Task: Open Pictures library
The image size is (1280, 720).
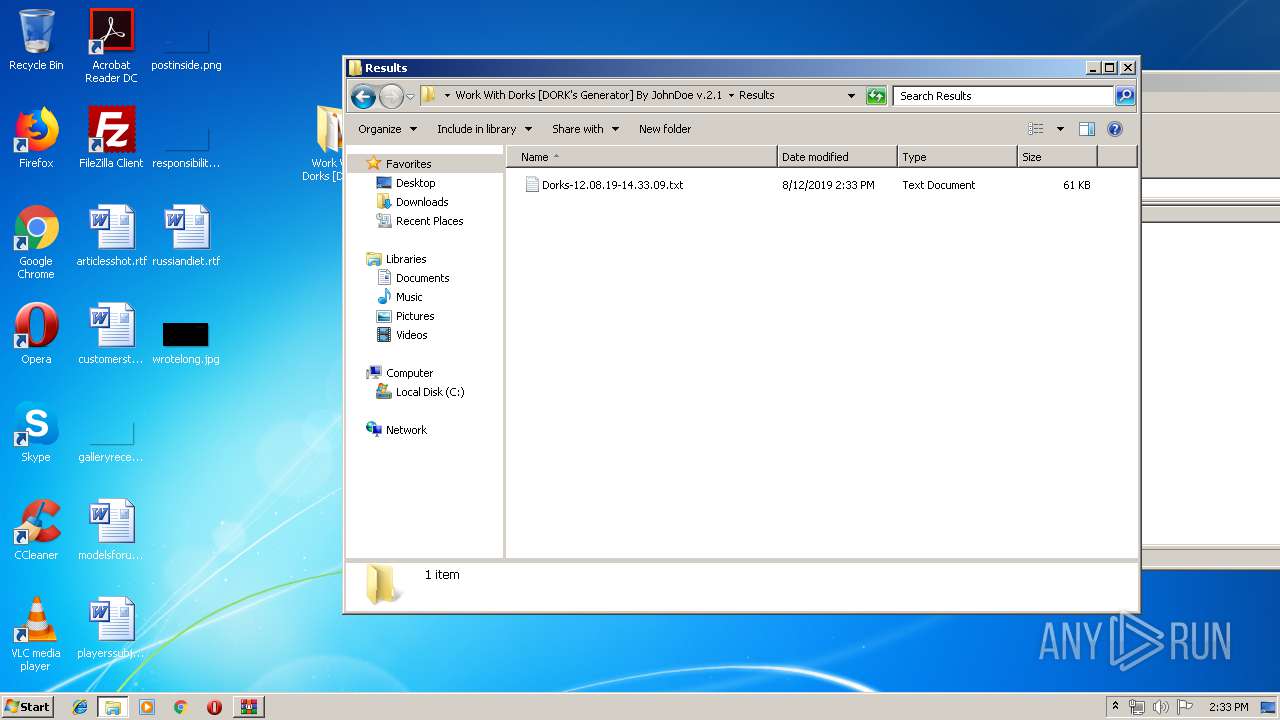Action: 414,316
